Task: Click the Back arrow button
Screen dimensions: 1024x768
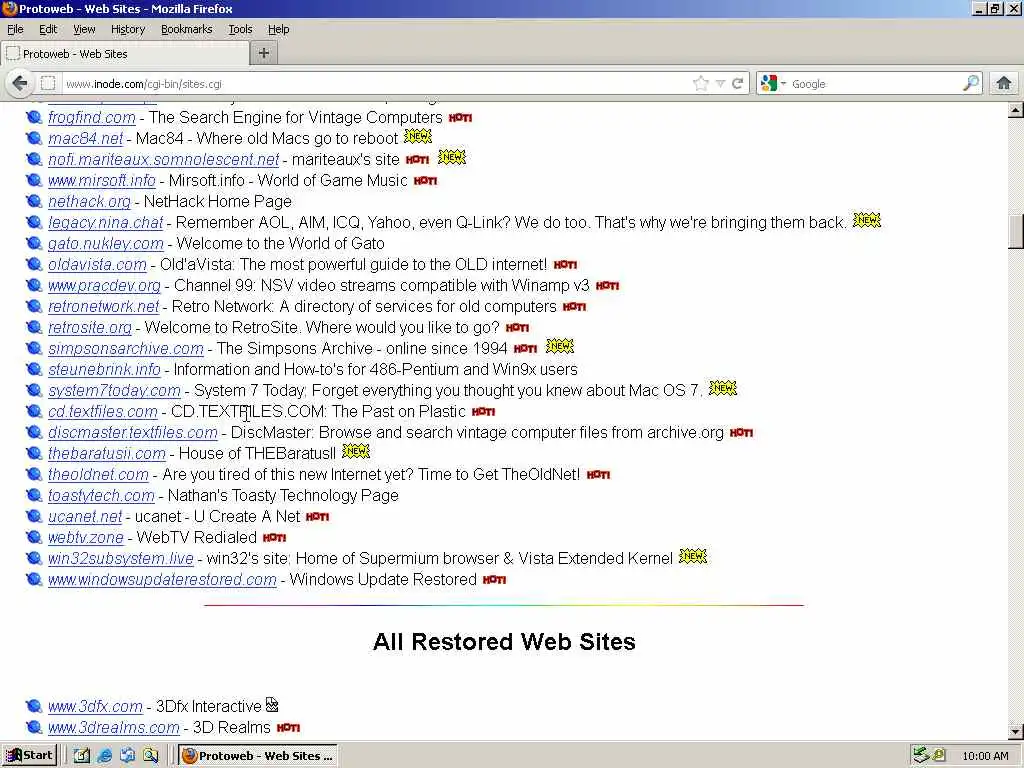Action: [20, 84]
